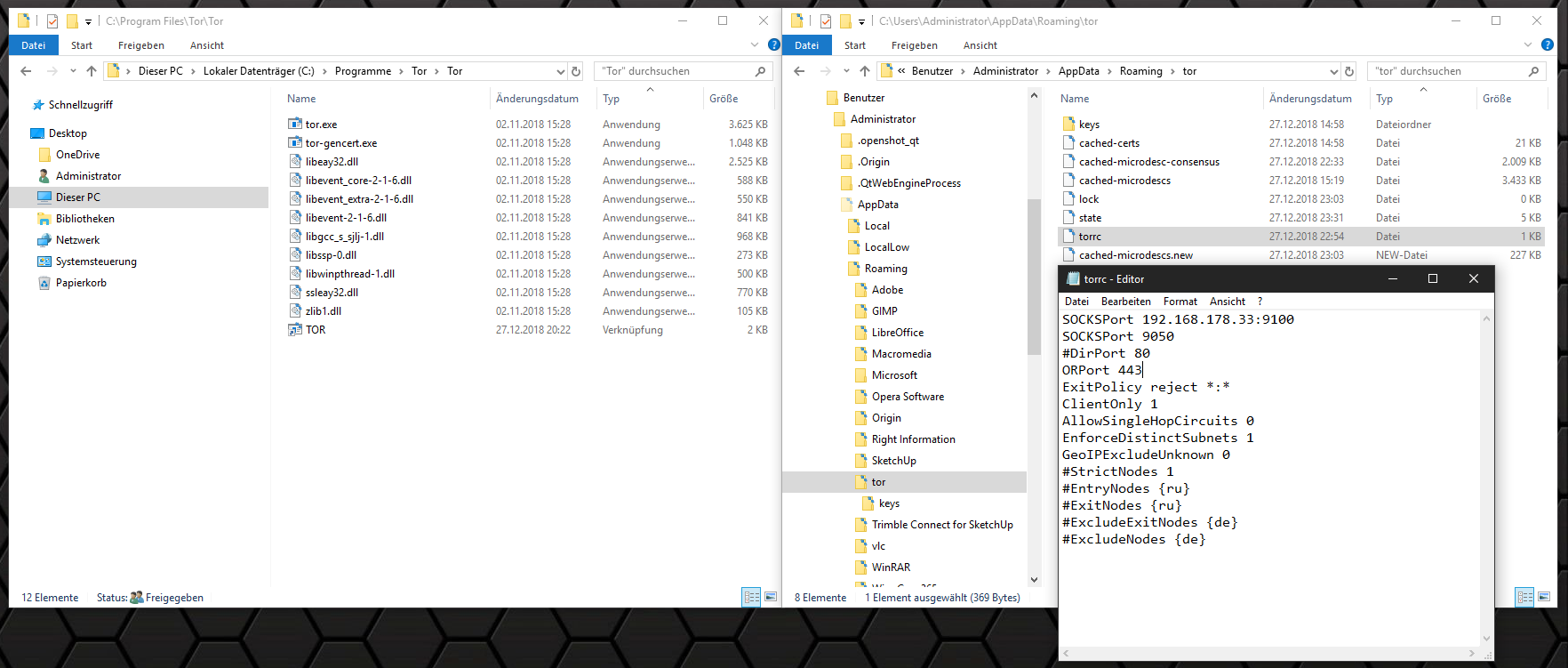Open Papierkorb in navigation pane

[81, 283]
